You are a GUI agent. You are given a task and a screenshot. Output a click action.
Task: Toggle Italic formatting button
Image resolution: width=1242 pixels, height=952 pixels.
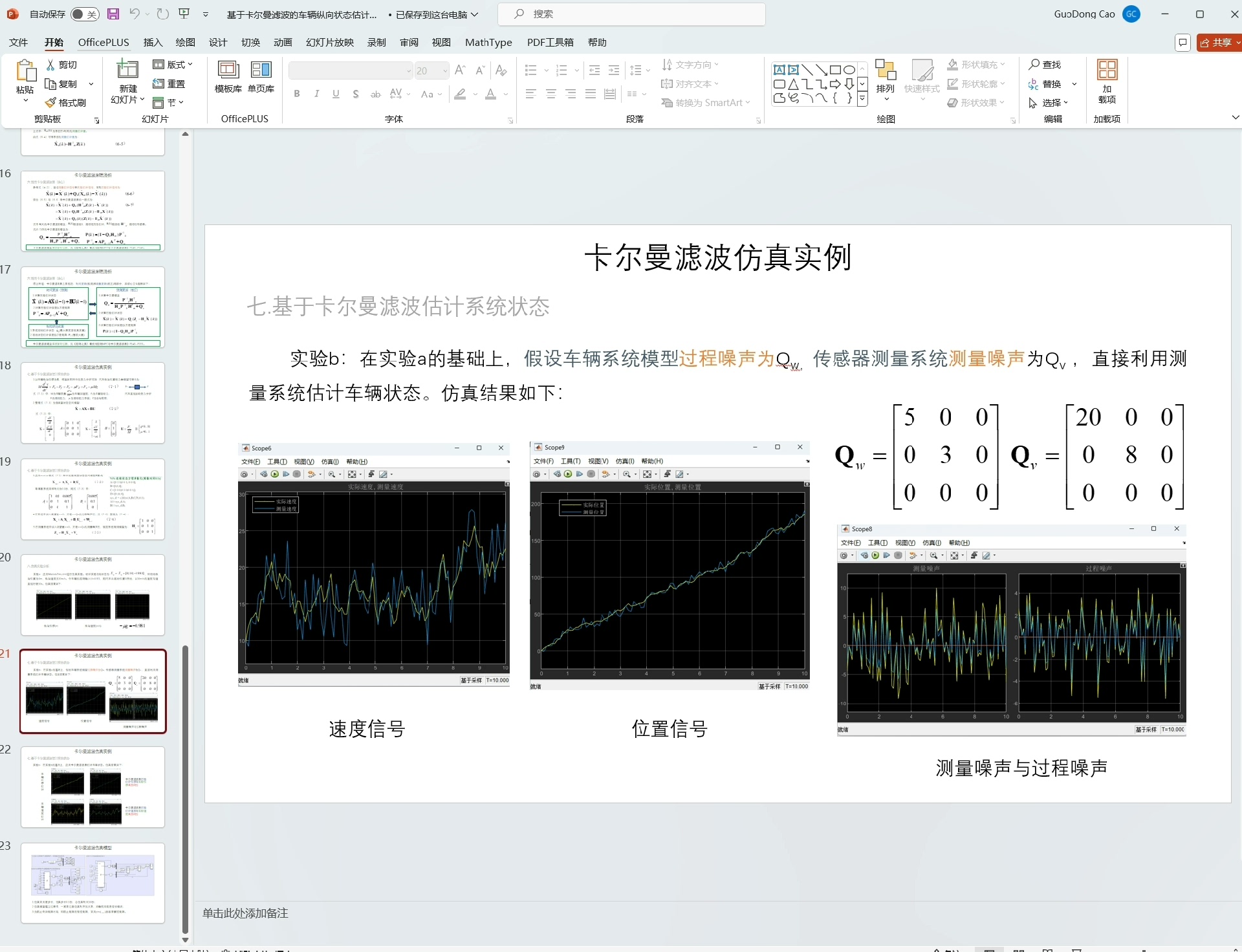(316, 94)
